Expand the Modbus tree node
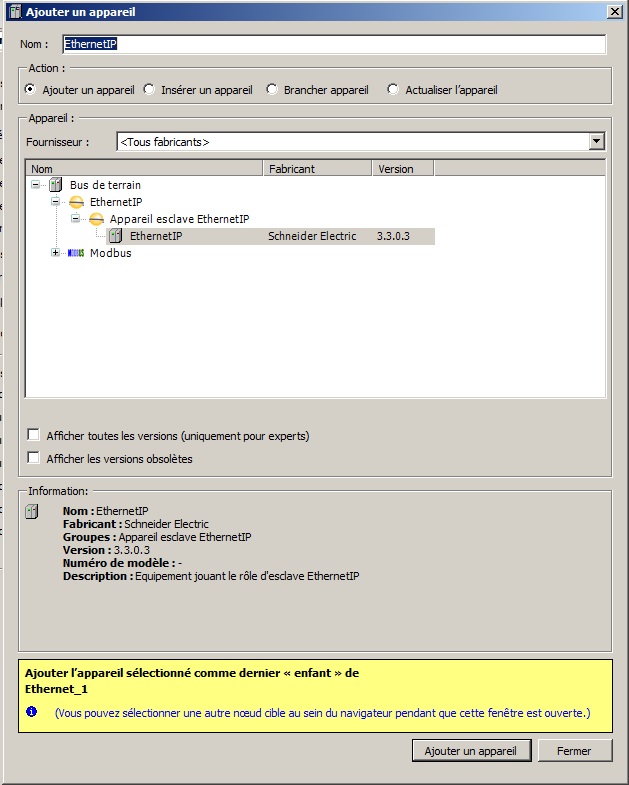The image size is (629, 785). click(56, 254)
